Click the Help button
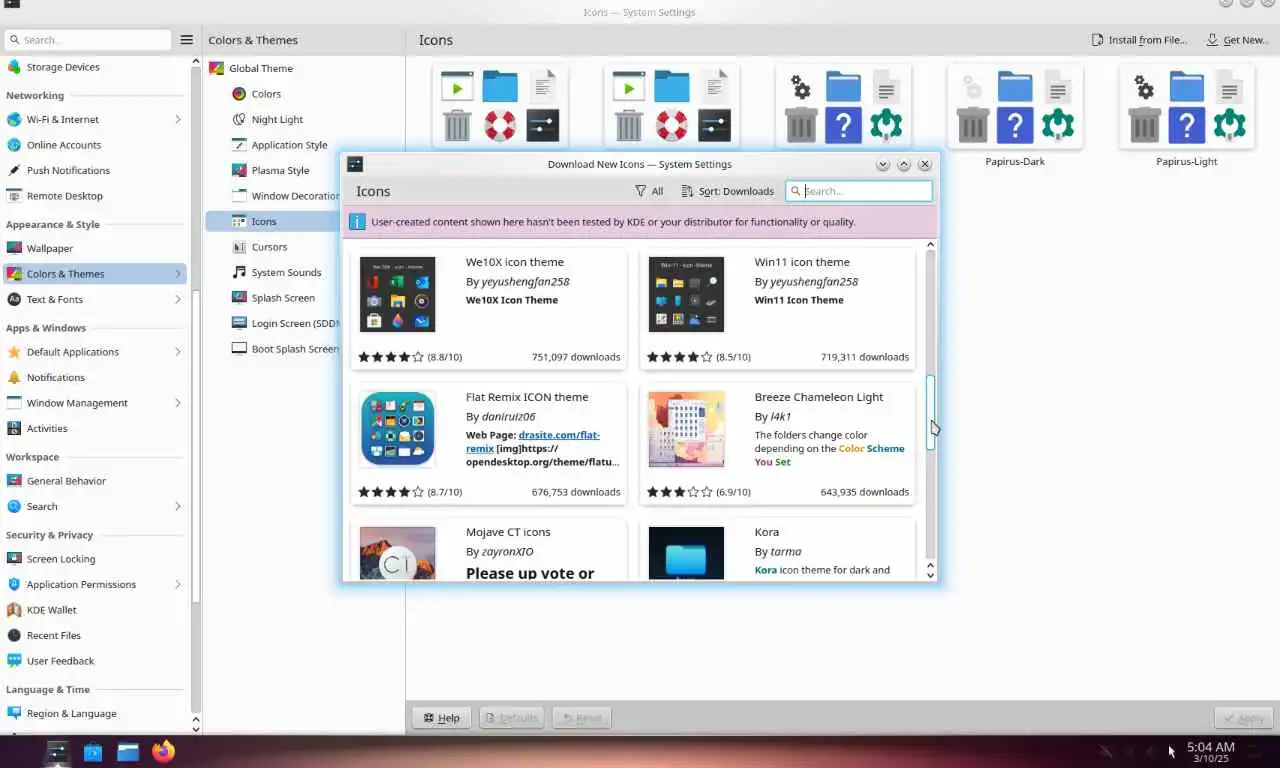This screenshot has height=768, width=1280. [x=441, y=718]
